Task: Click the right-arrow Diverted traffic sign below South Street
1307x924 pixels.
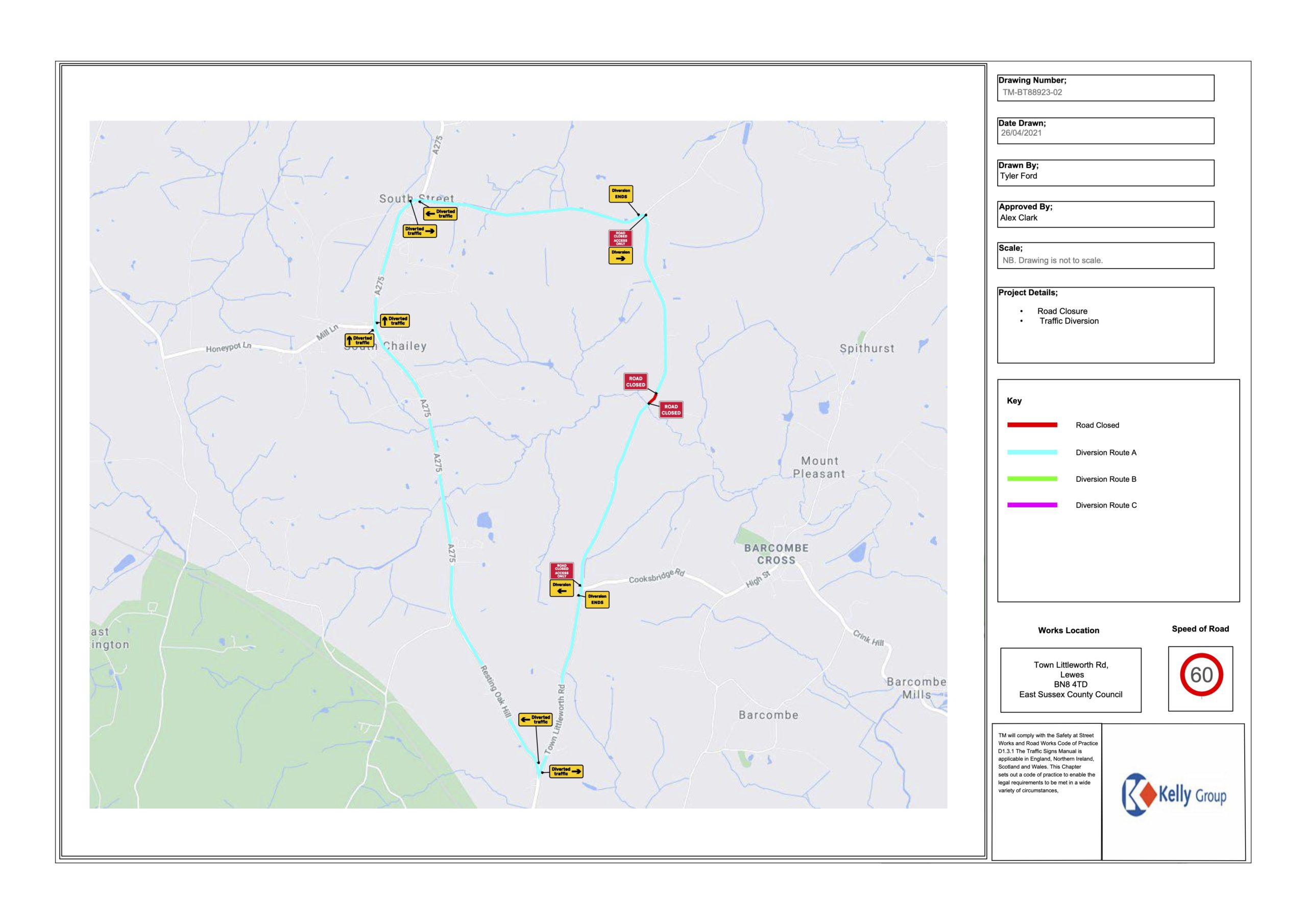Action: coord(420,231)
